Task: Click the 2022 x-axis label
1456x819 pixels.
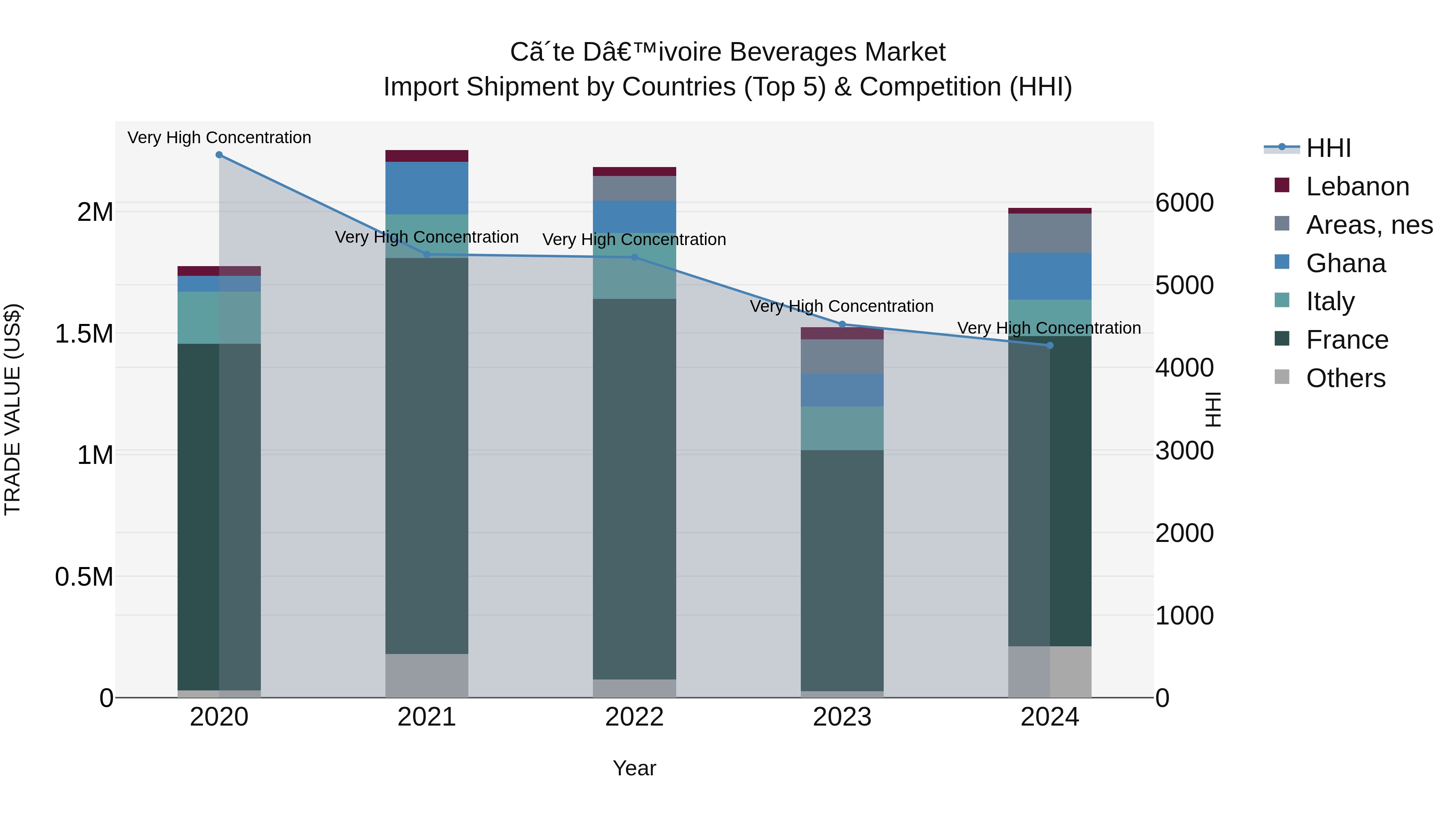Action: pyautogui.click(x=634, y=717)
